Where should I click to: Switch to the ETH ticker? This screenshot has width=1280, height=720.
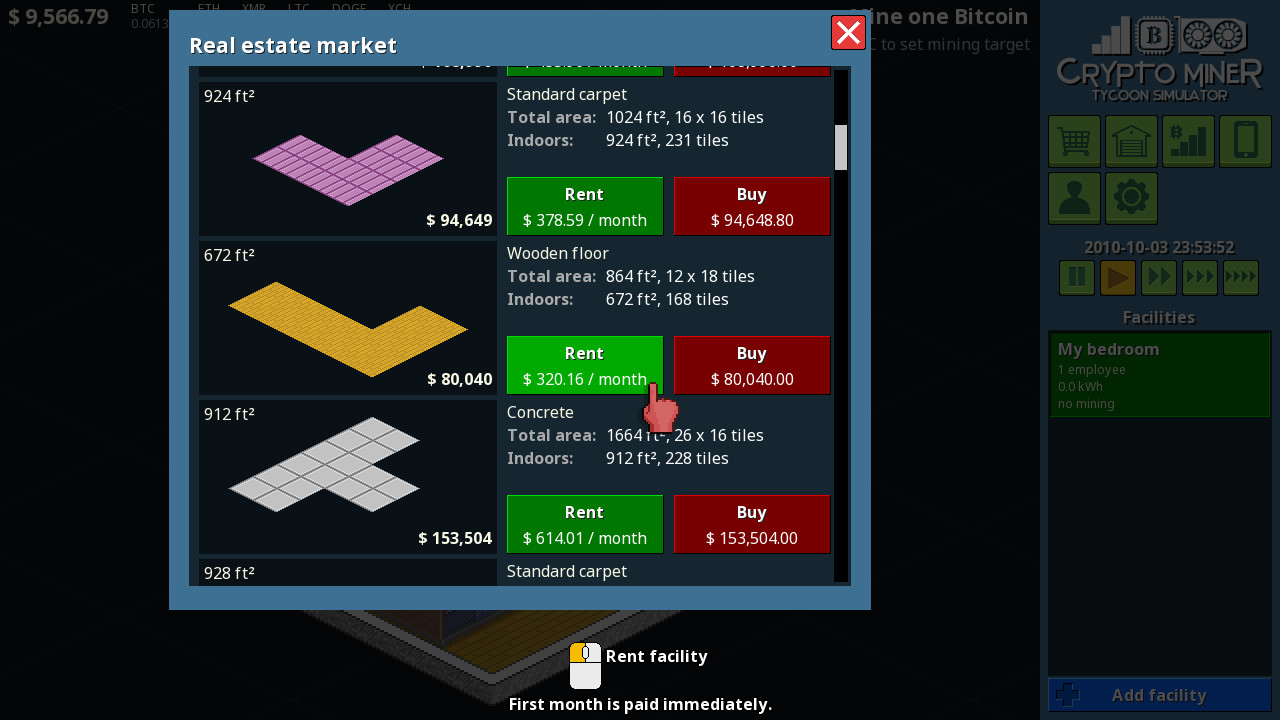(x=208, y=8)
